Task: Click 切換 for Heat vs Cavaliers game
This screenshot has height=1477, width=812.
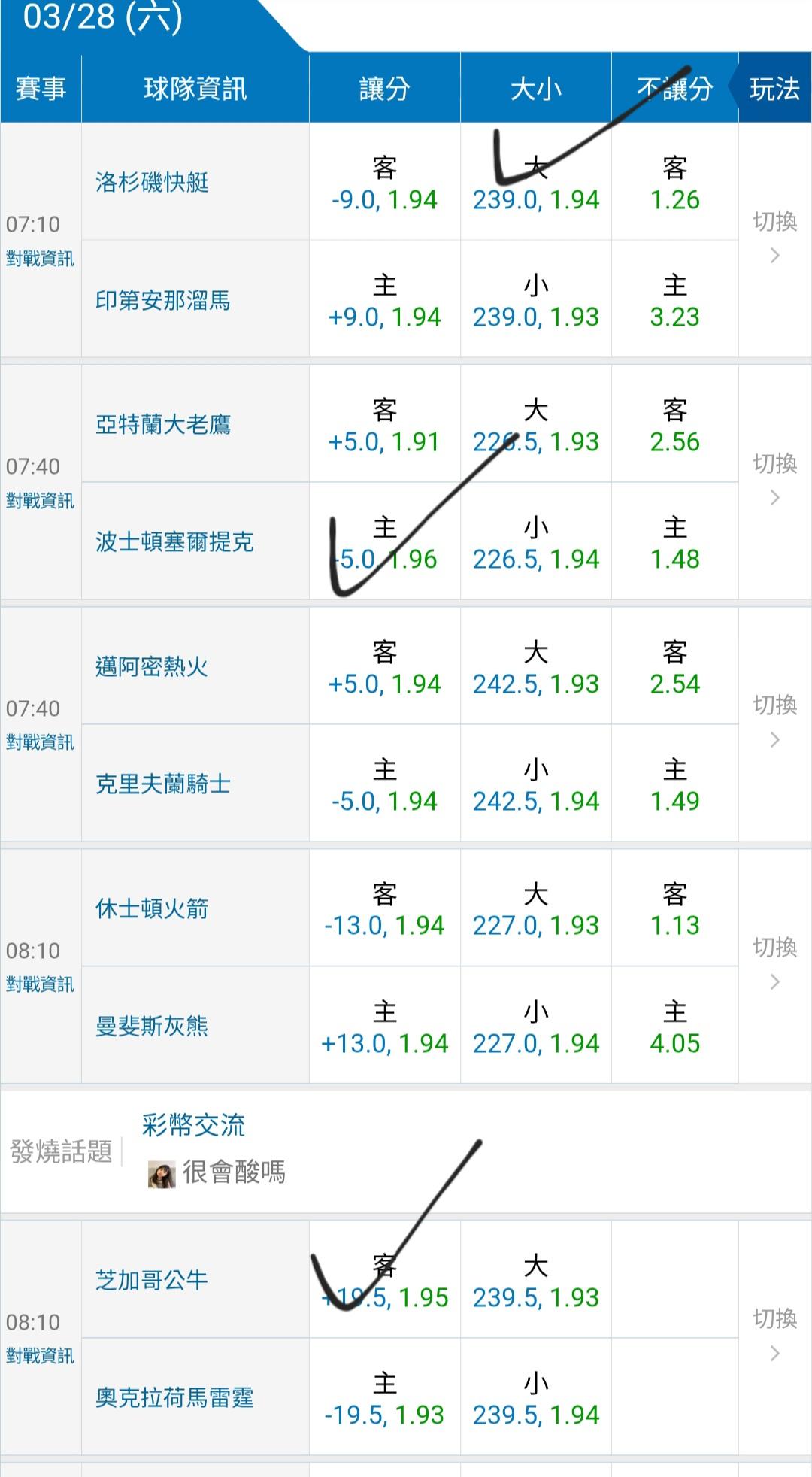Action: [x=774, y=722]
